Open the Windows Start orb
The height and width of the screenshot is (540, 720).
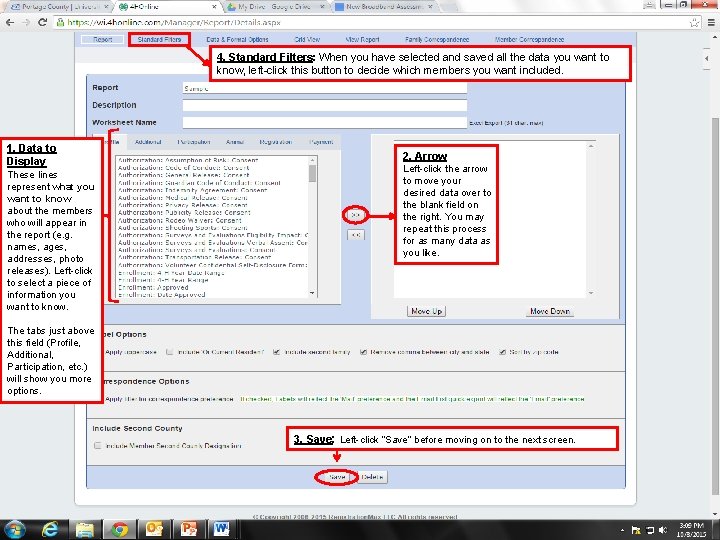pyautogui.click(x=15, y=529)
